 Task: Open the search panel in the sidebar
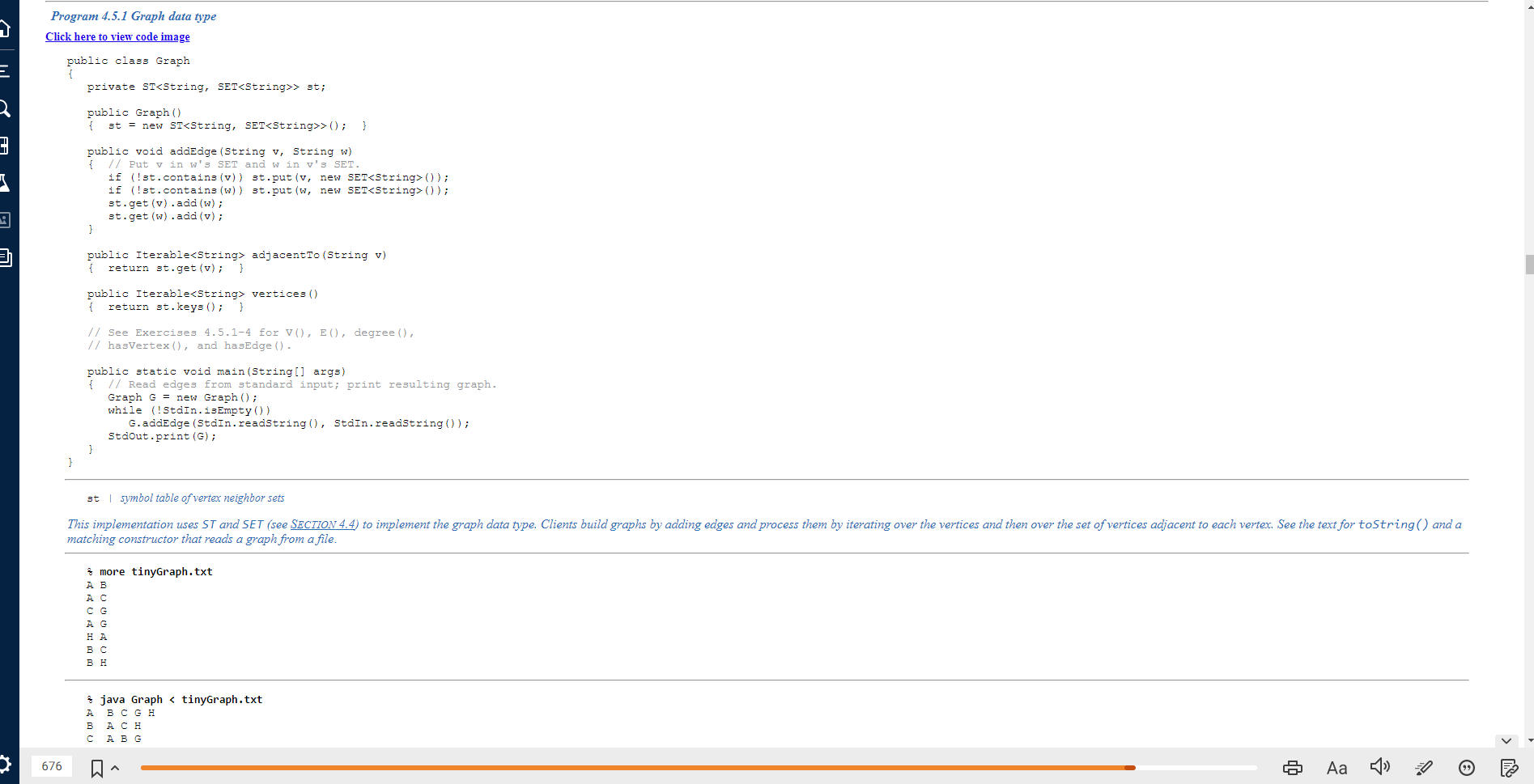pos(6,108)
